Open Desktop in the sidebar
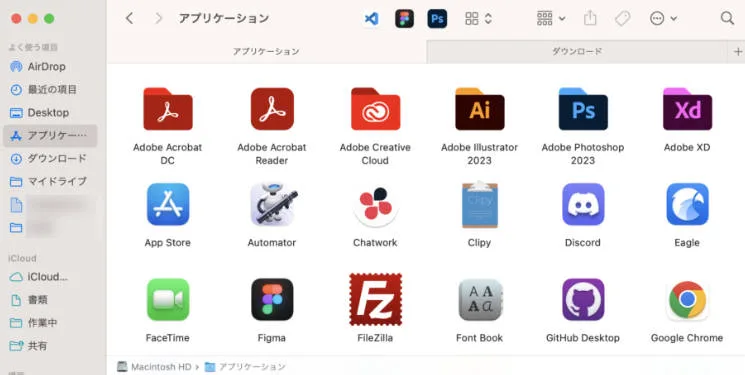This screenshot has width=745, height=375. (50, 113)
